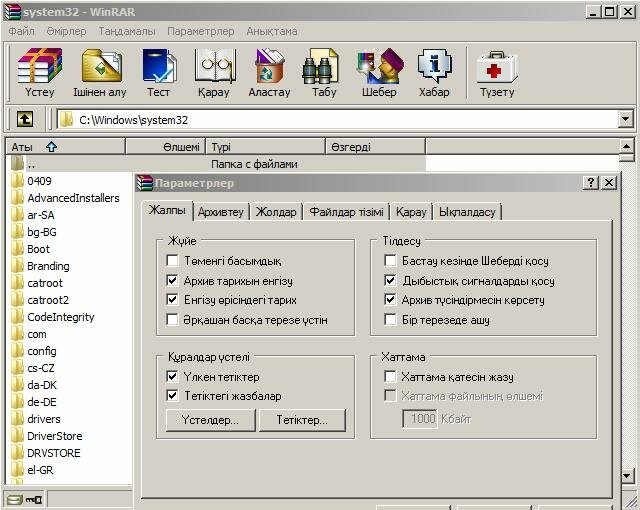Switch to the Ықпалдасу tab
Viewport: 640px width, 510px height.
coord(467,212)
